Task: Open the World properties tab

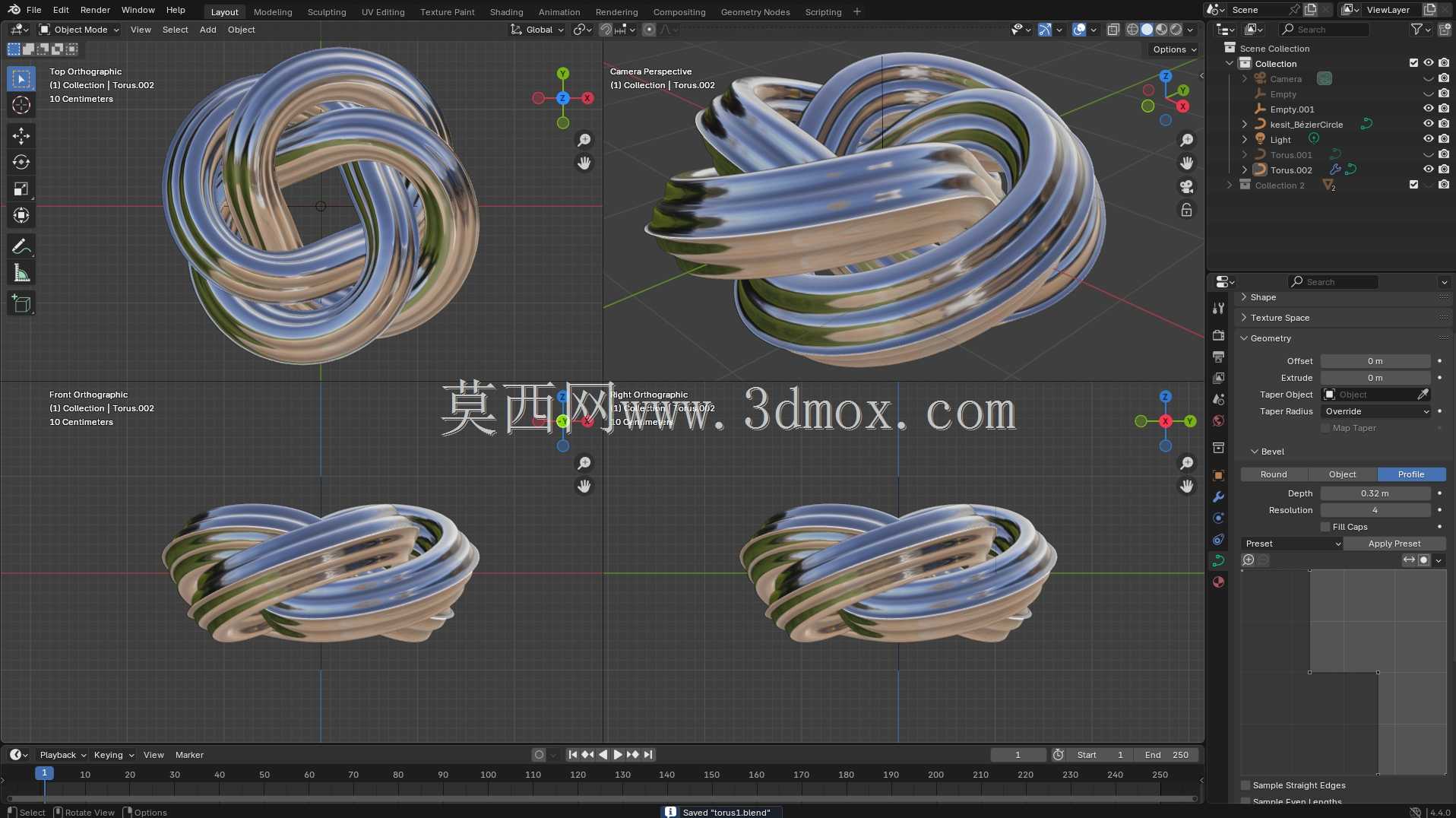Action: [1219, 420]
